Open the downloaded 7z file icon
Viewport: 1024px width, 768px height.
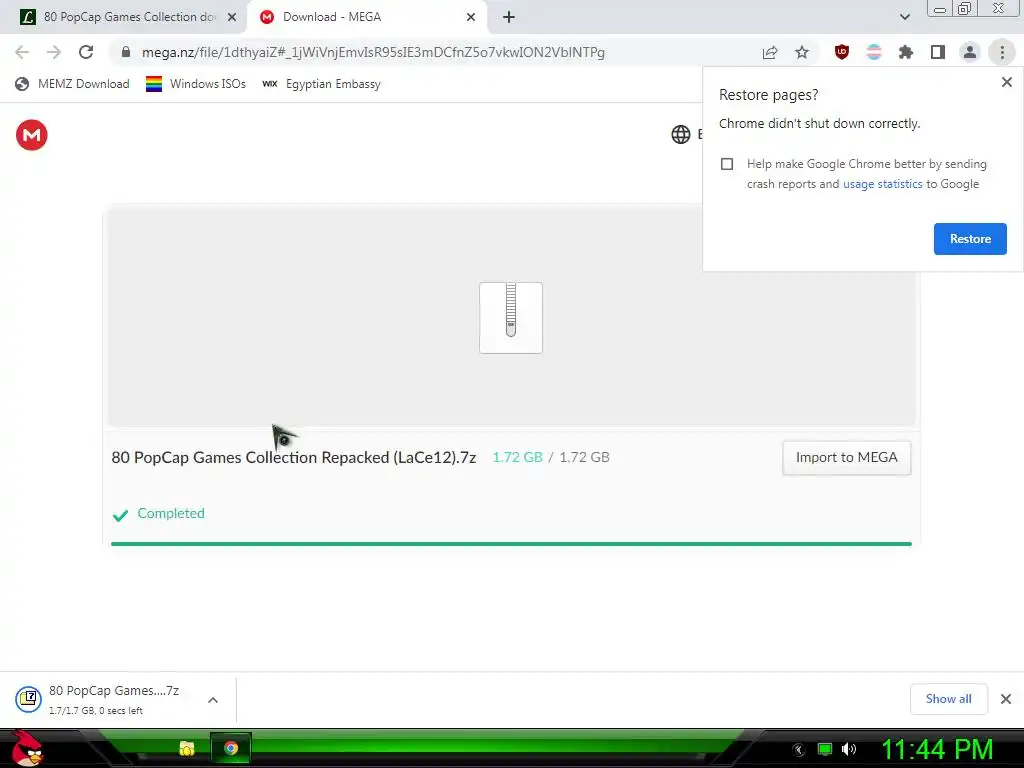29,699
